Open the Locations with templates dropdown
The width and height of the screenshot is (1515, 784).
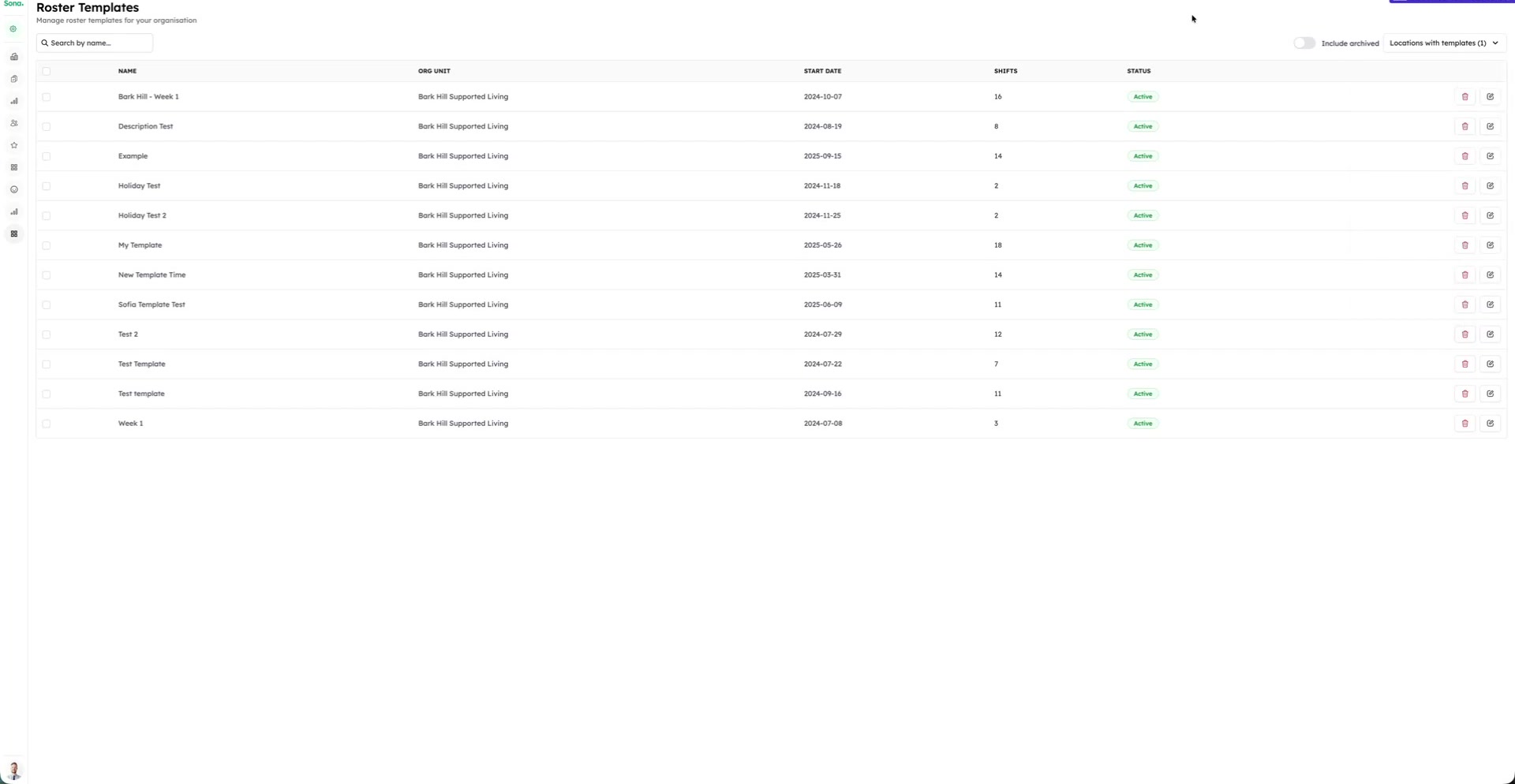point(1444,43)
